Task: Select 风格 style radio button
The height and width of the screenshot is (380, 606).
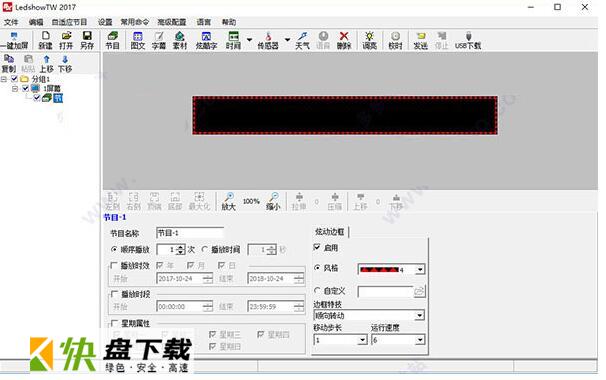Action: [x=317, y=268]
